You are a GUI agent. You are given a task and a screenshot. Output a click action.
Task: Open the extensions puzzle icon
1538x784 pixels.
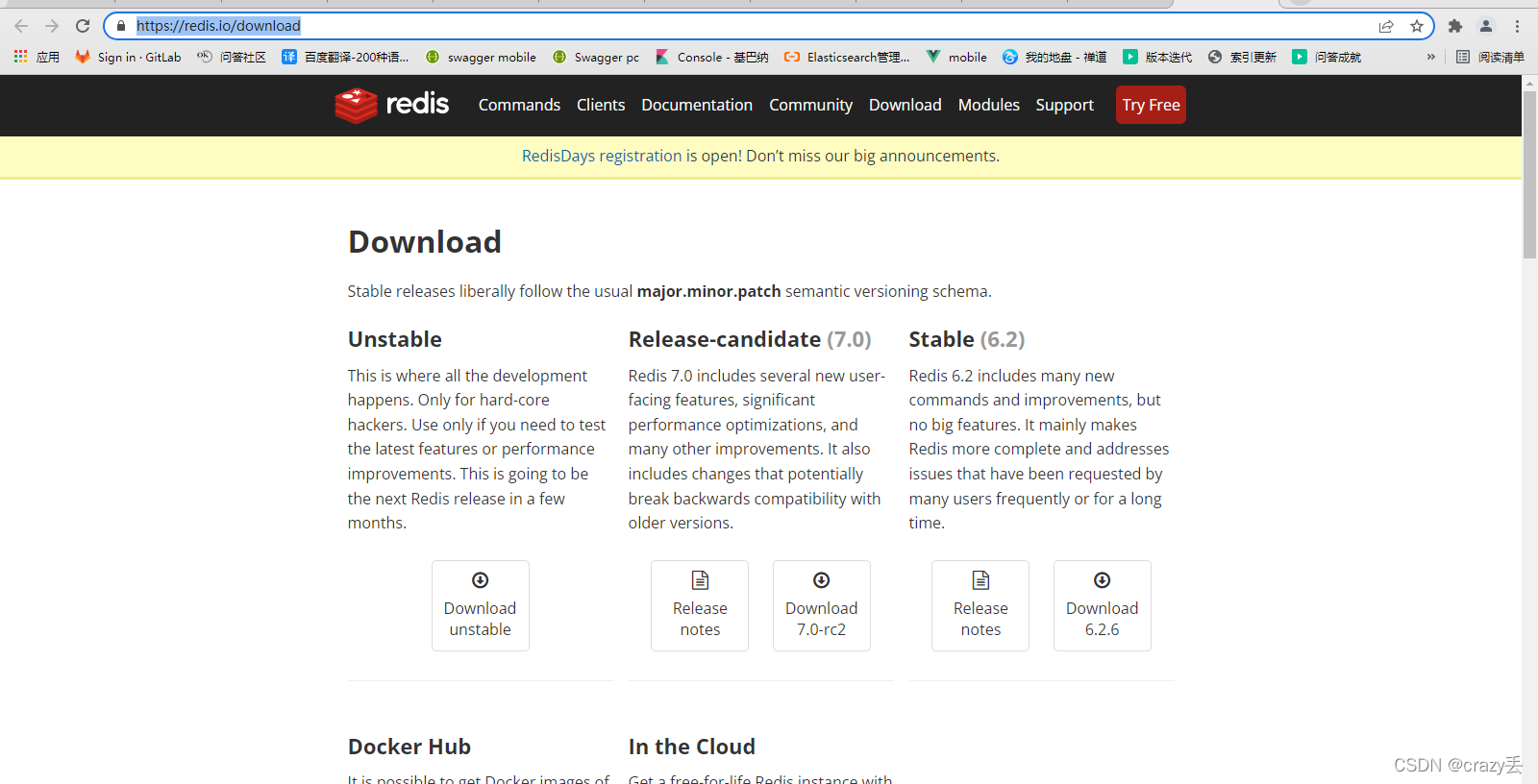pos(1455,26)
